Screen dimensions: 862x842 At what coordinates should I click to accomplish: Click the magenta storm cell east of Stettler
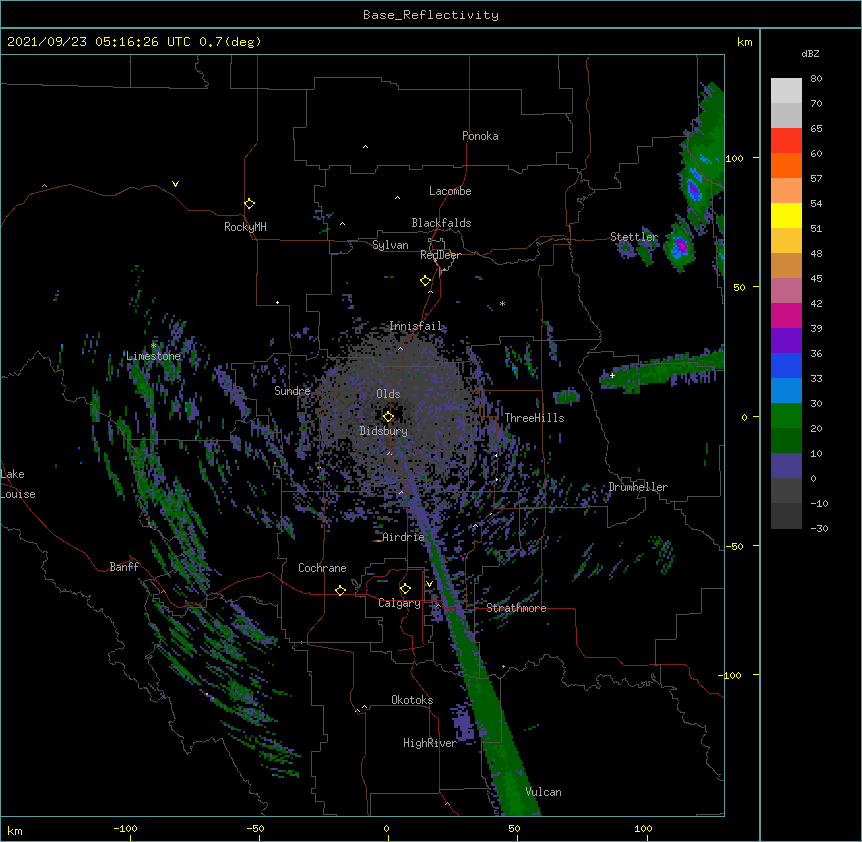[x=681, y=246]
